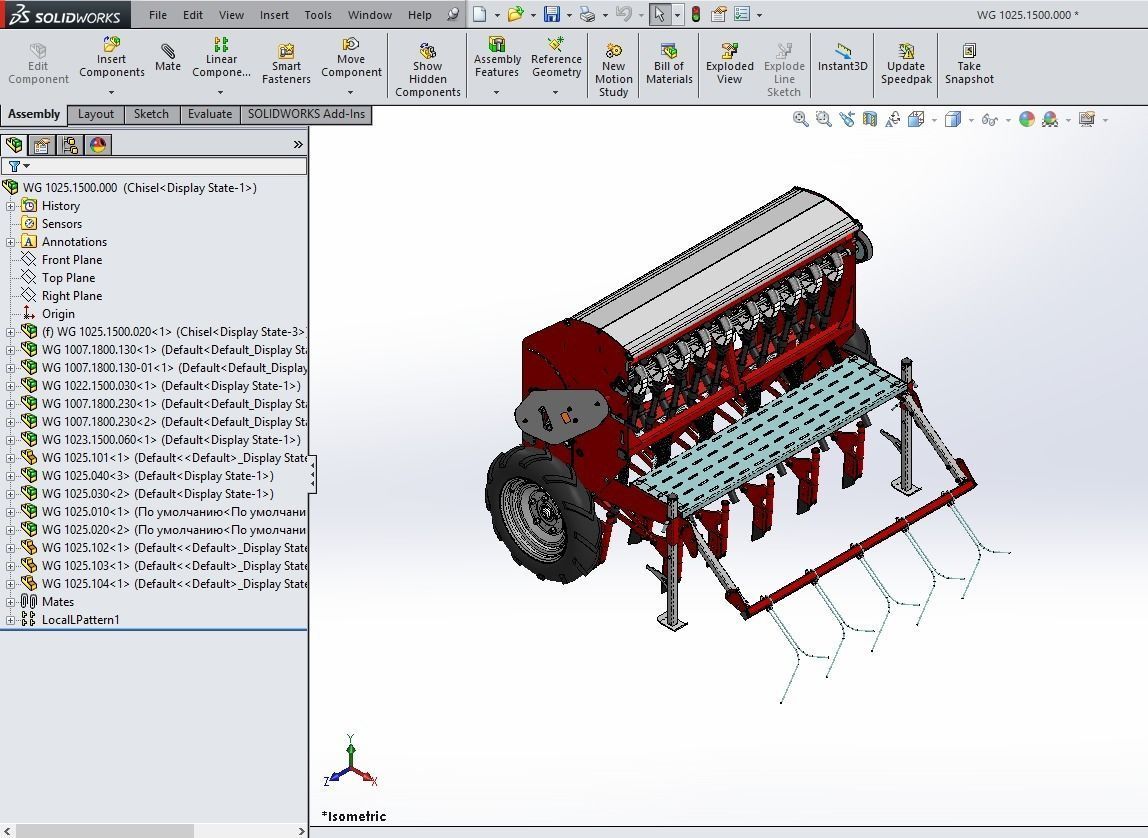Switch to SOLIDWORKS Add-Ins tab
This screenshot has height=838, width=1148.
(x=306, y=114)
